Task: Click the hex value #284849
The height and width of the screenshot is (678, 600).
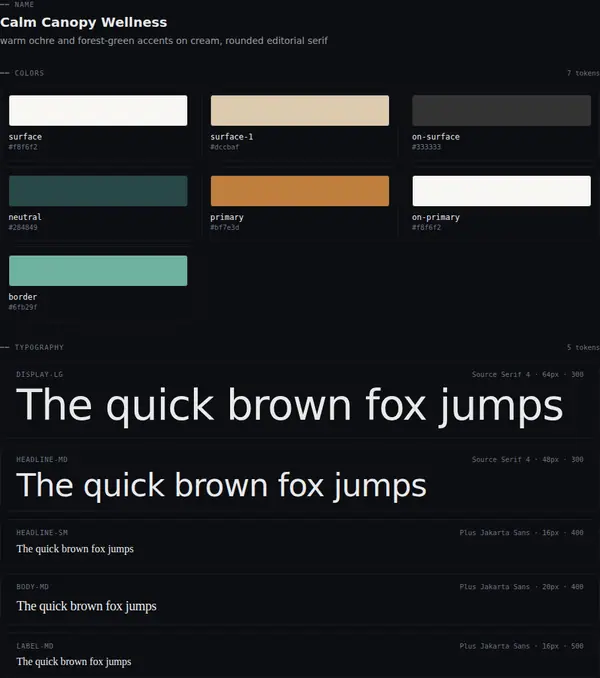Action: tap(23, 227)
